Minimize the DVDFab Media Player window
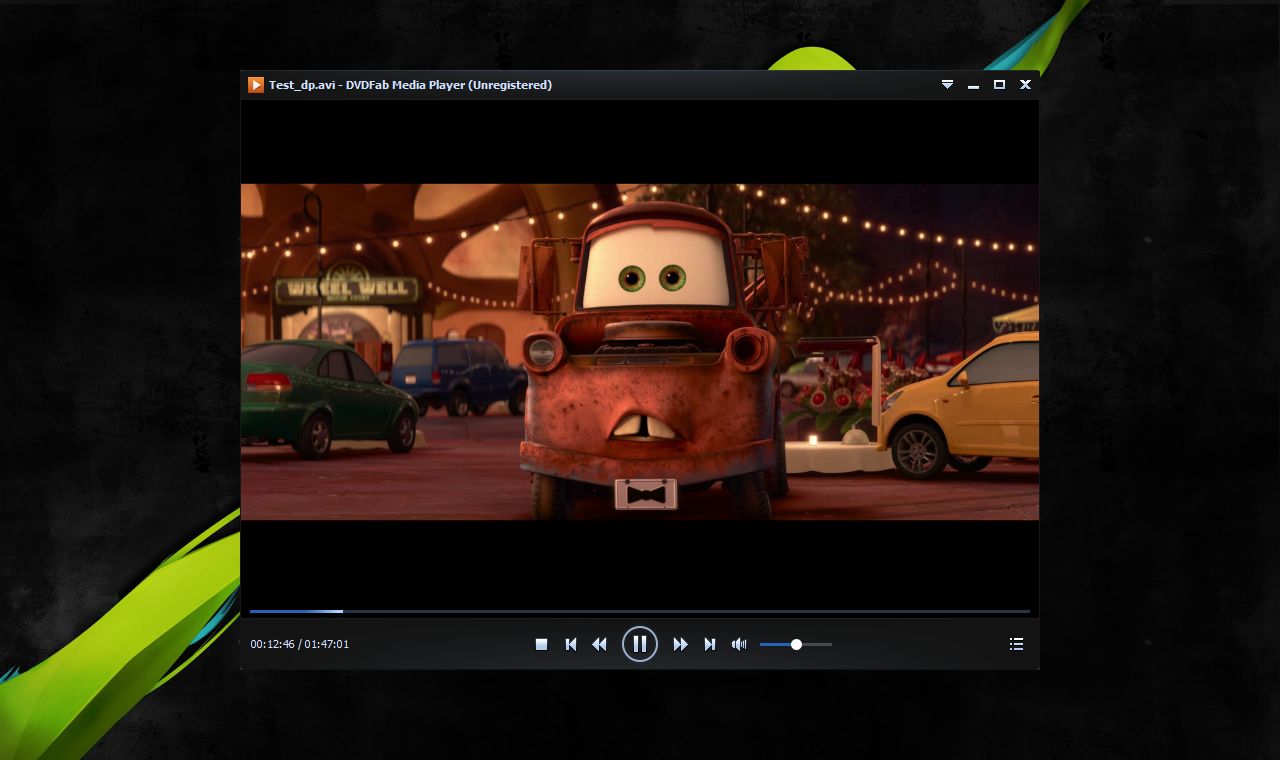 973,86
